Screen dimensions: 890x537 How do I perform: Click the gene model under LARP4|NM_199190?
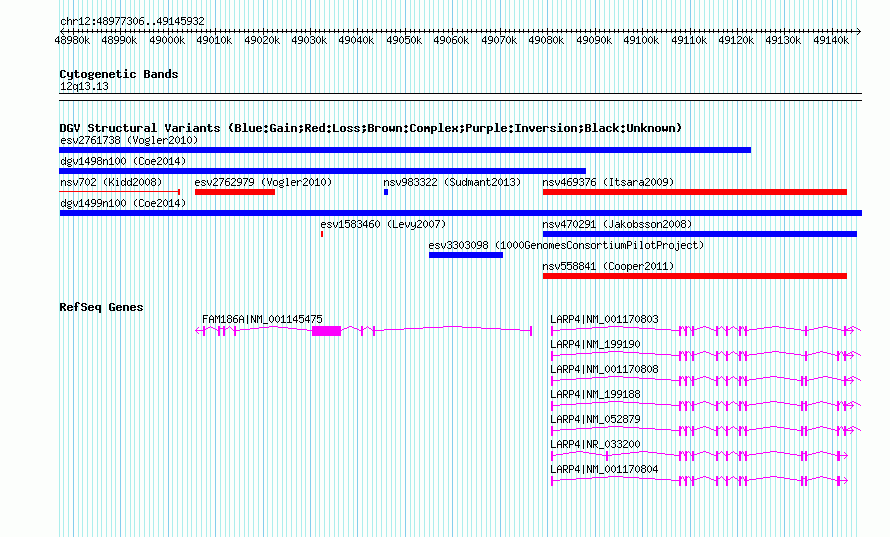706,355
